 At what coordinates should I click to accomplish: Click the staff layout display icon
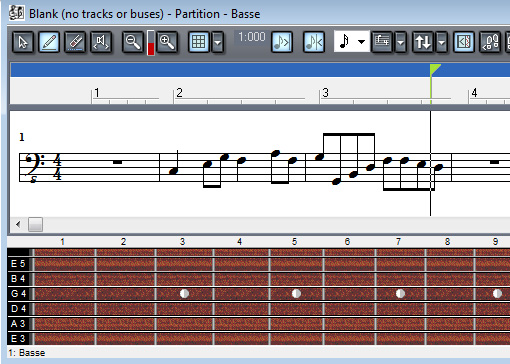(x=382, y=42)
